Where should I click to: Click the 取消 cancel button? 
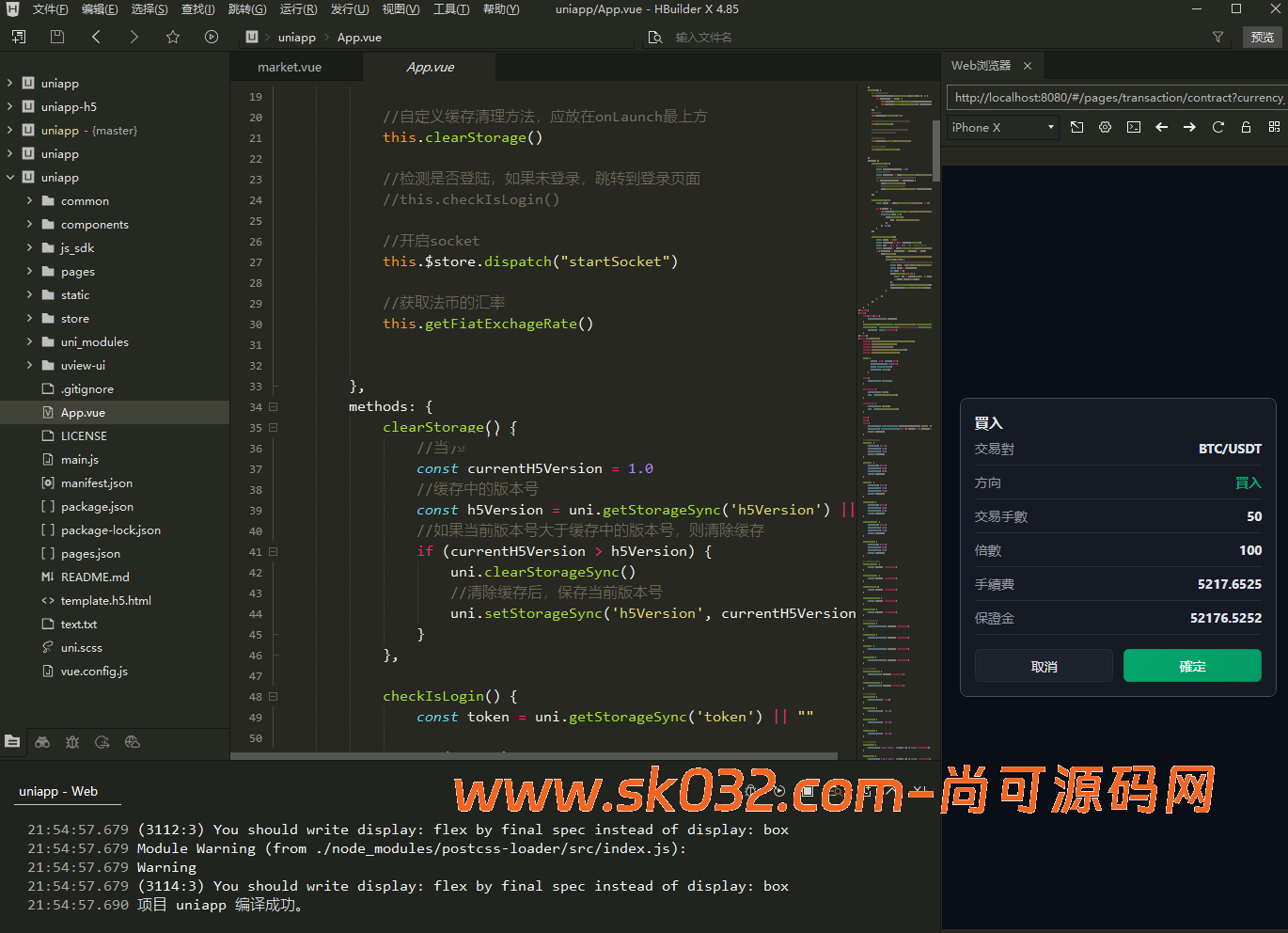click(1044, 666)
